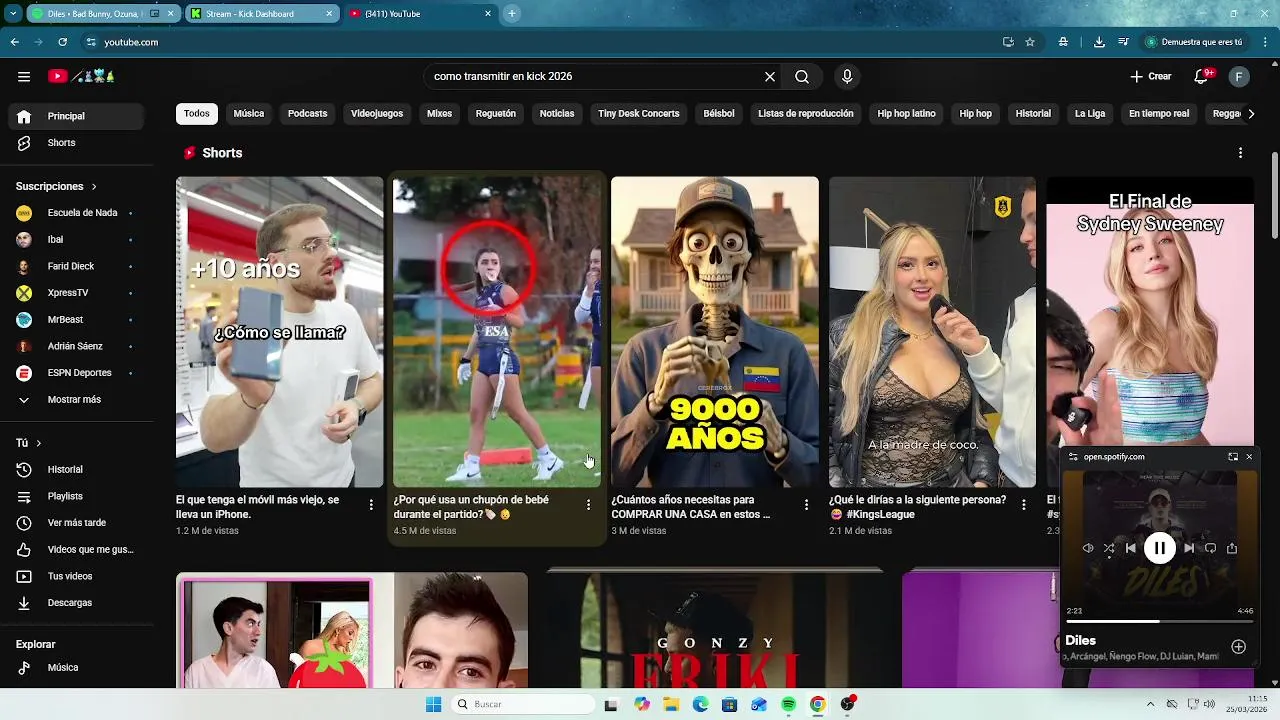Open Música under Explorar
1280x720 pixels.
pos(74,668)
